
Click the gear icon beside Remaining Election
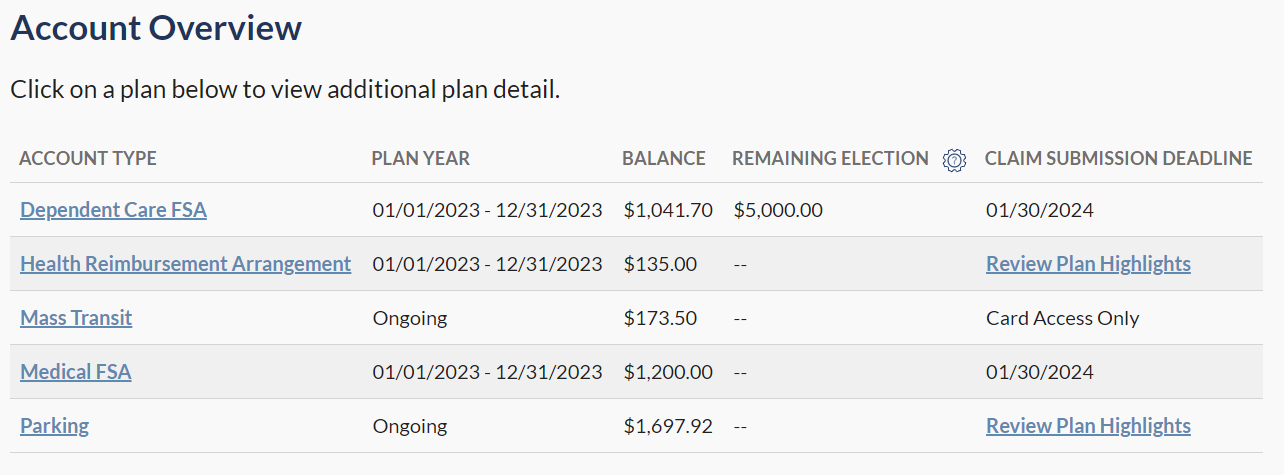pyautogui.click(x=955, y=159)
